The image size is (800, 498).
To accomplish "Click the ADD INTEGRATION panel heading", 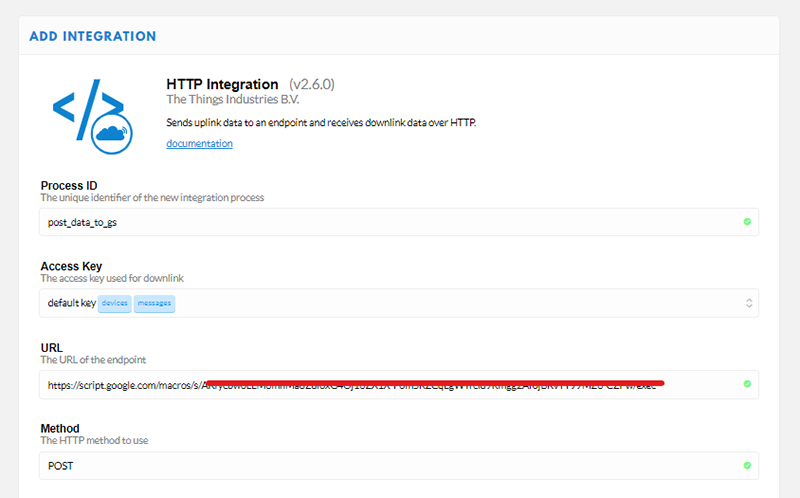I will pyautogui.click(x=92, y=36).
